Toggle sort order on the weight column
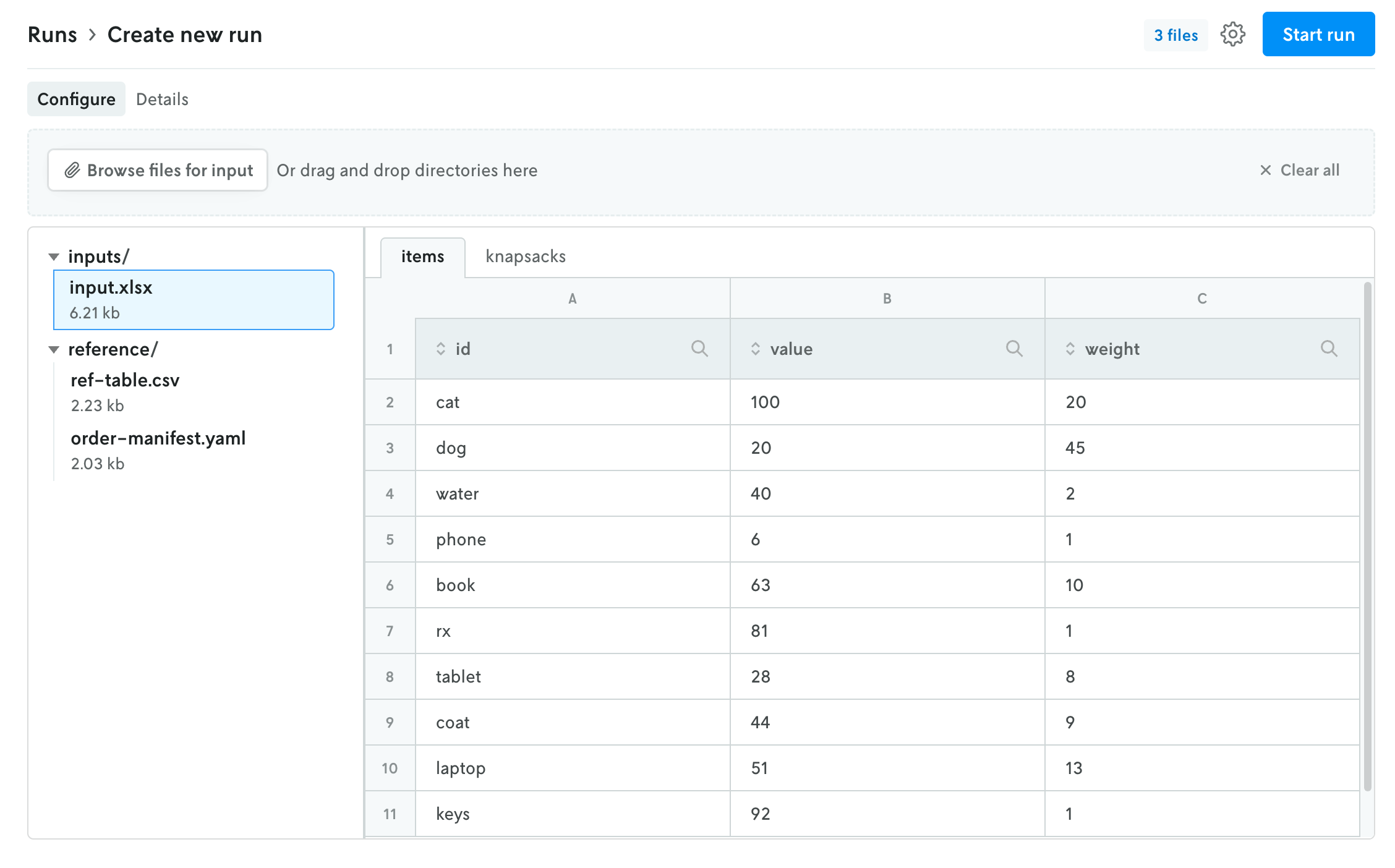1395x868 pixels. click(1070, 348)
